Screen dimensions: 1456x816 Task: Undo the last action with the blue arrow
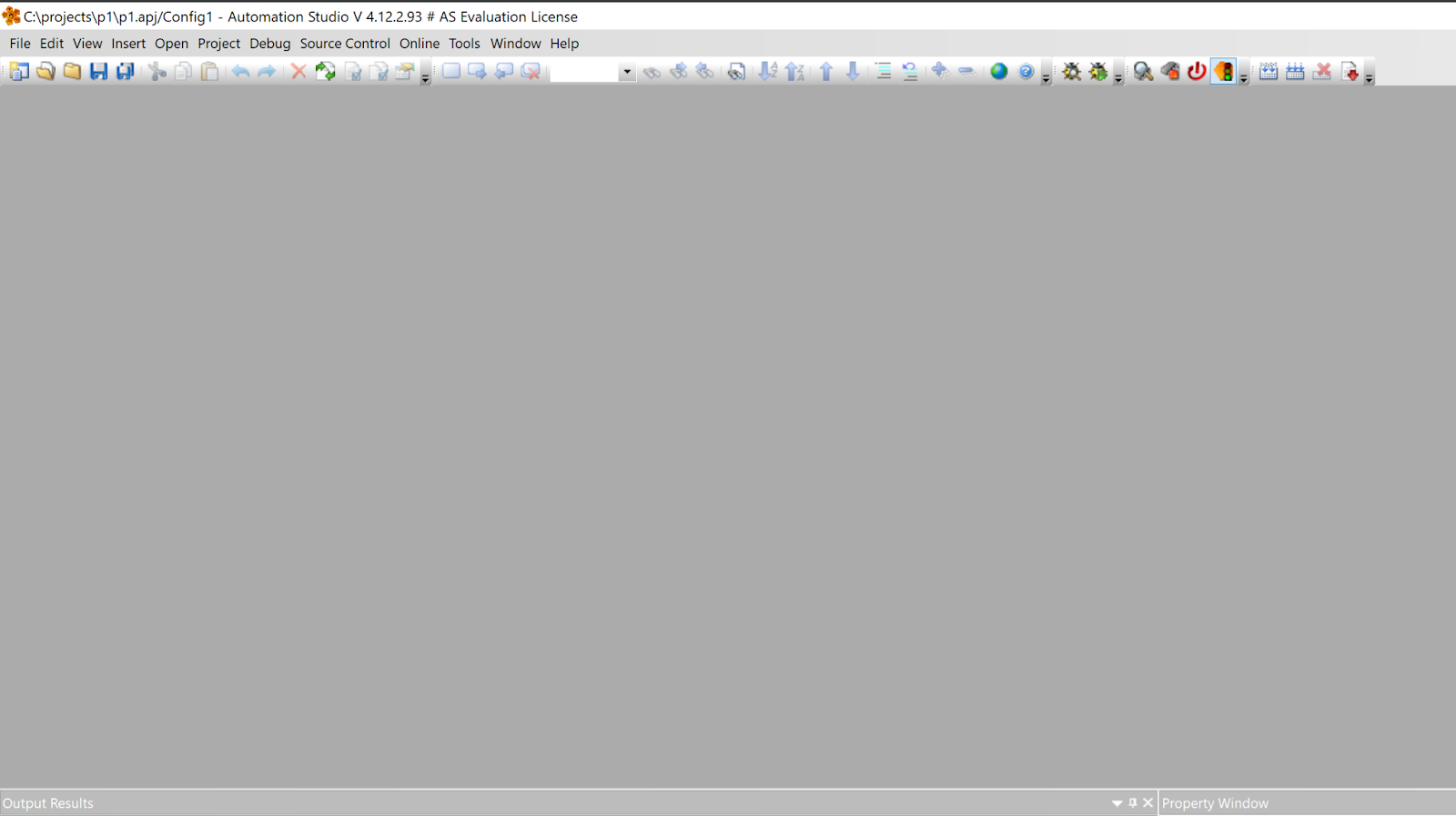pyautogui.click(x=240, y=71)
